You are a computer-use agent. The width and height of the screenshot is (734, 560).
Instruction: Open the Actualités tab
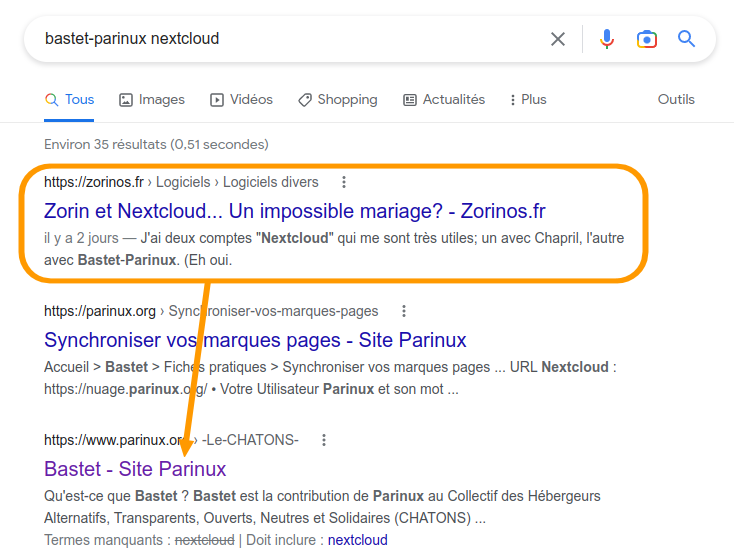(443, 100)
